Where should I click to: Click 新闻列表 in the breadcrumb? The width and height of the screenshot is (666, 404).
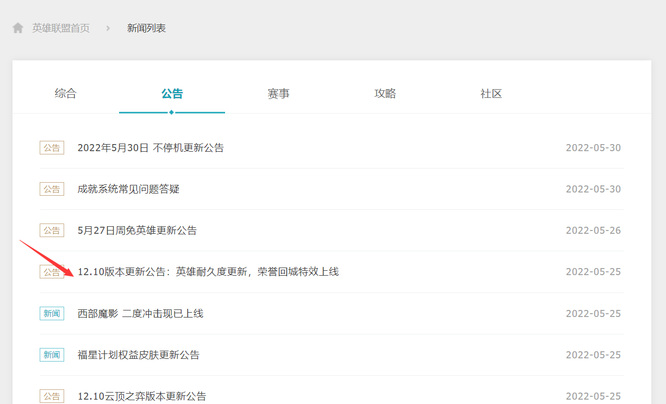point(146,28)
